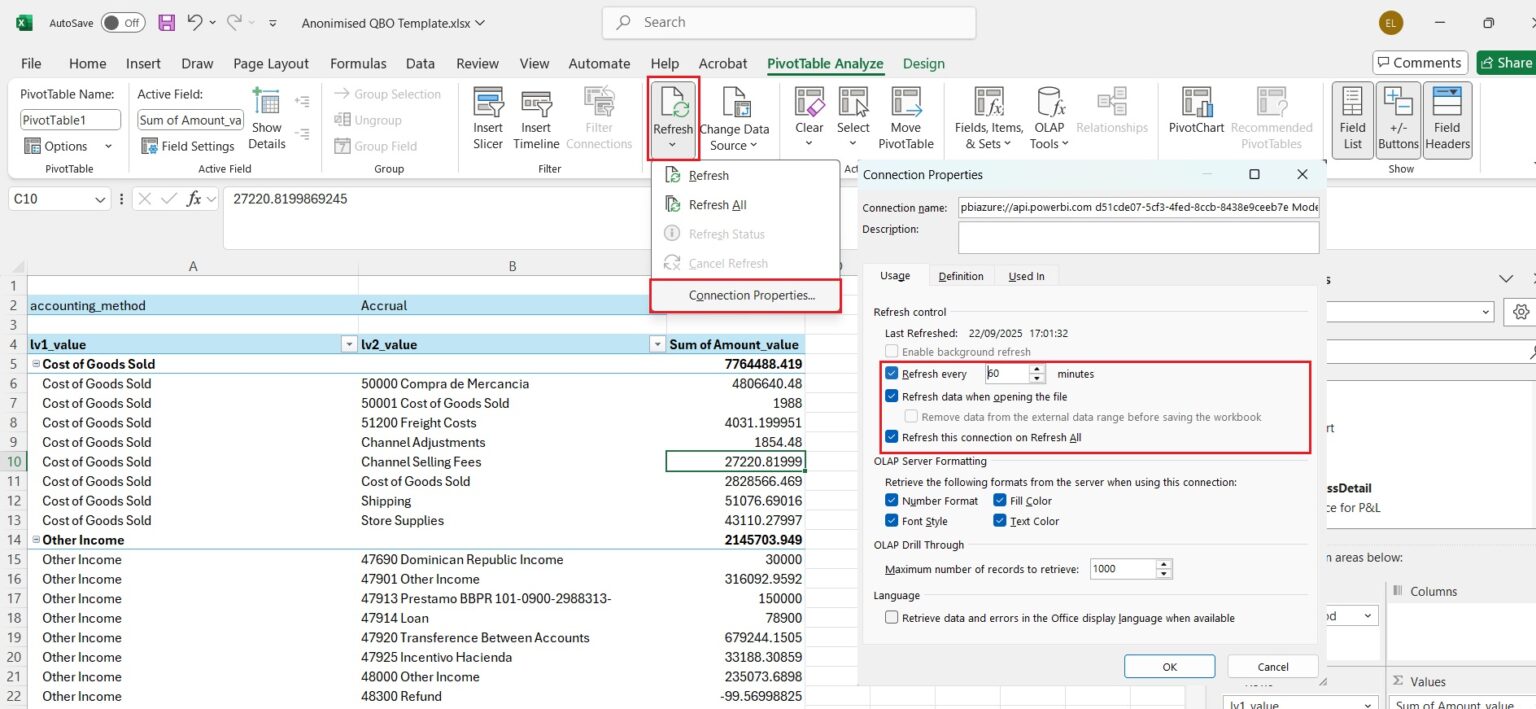Click user account avatar EL
The width and height of the screenshot is (1536, 709).
(1390, 22)
